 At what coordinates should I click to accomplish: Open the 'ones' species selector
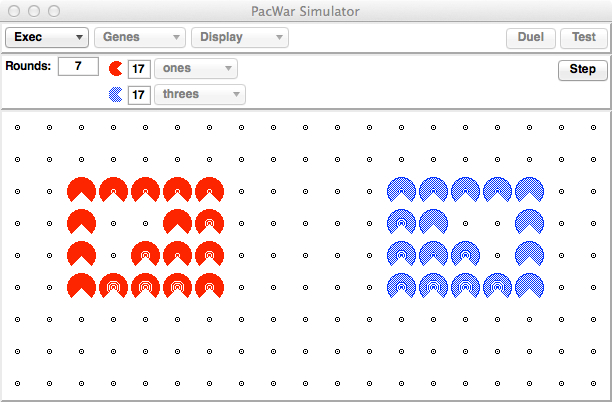pos(196,69)
